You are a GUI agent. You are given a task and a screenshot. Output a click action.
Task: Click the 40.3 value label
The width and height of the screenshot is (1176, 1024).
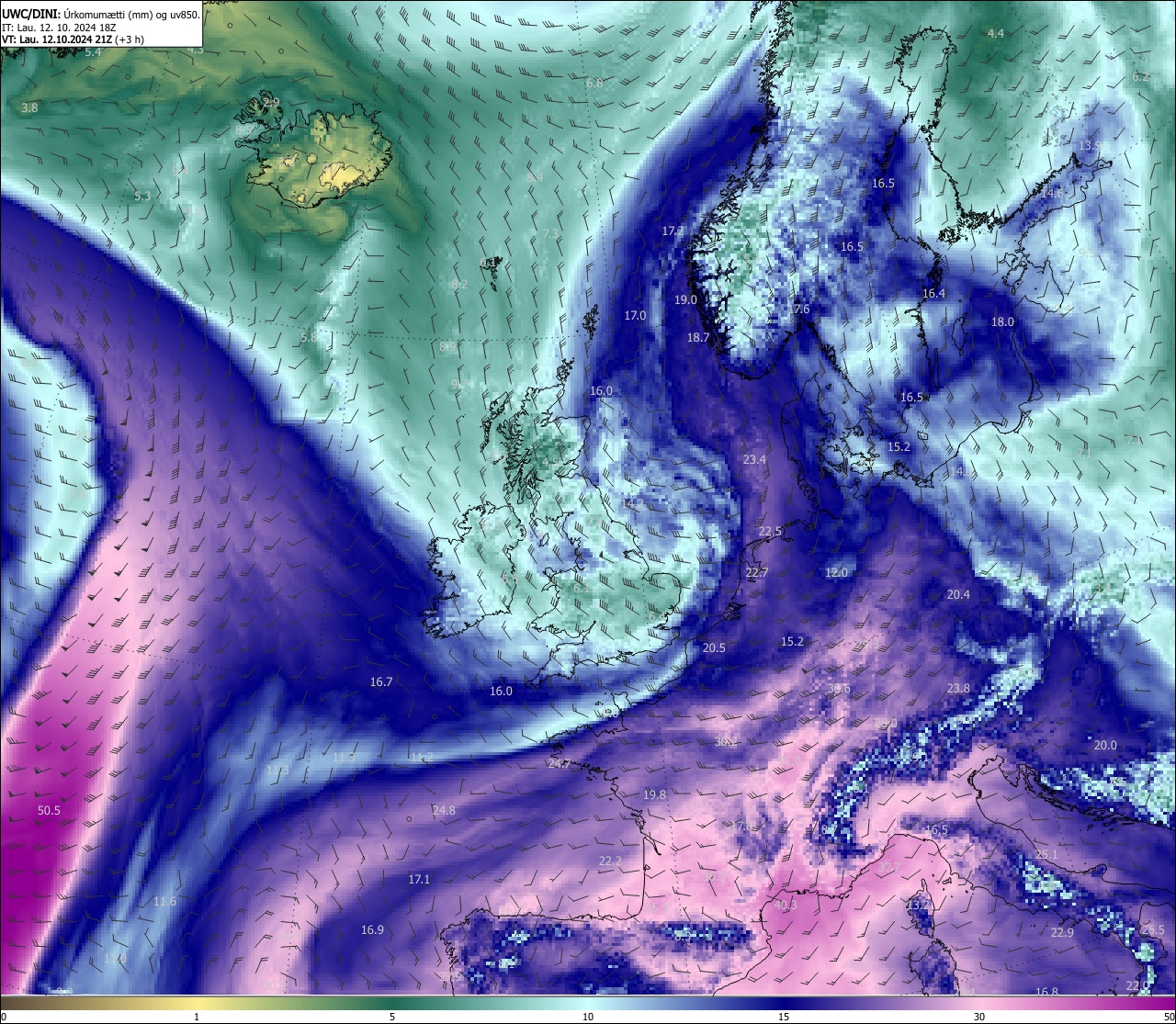(786, 905)
